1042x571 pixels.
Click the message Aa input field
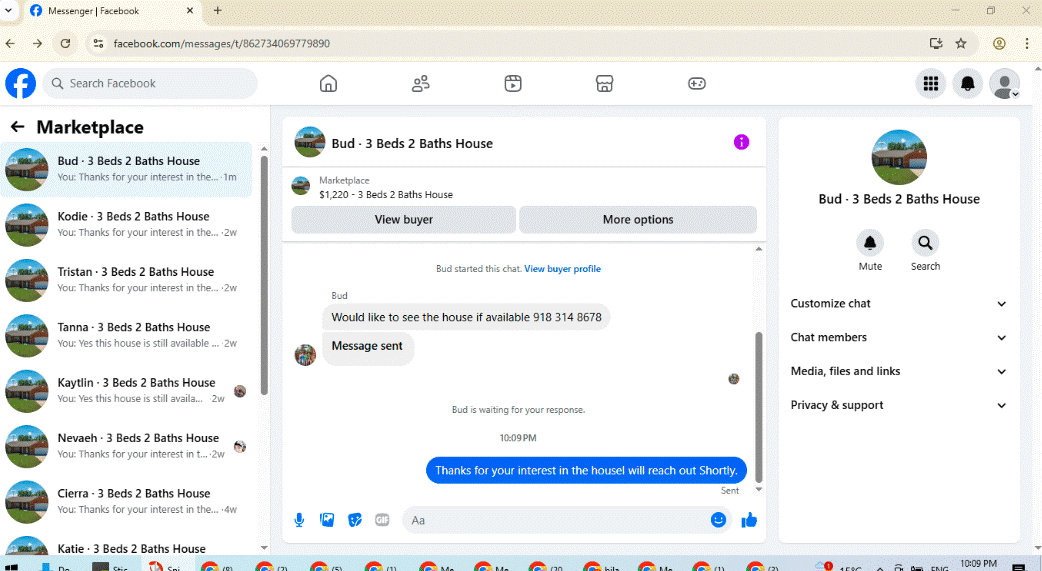coord(557,520)
